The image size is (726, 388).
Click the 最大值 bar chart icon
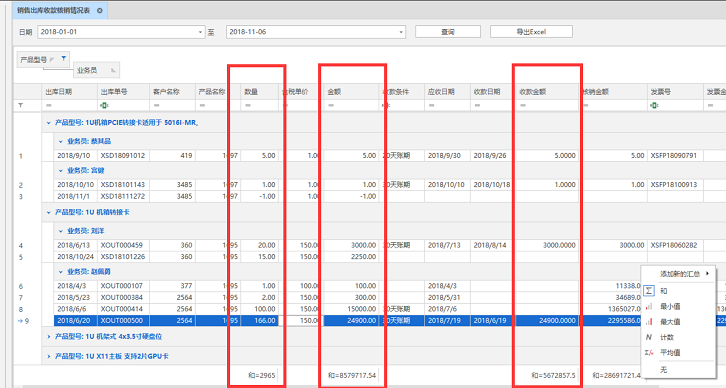click(649, 322)
